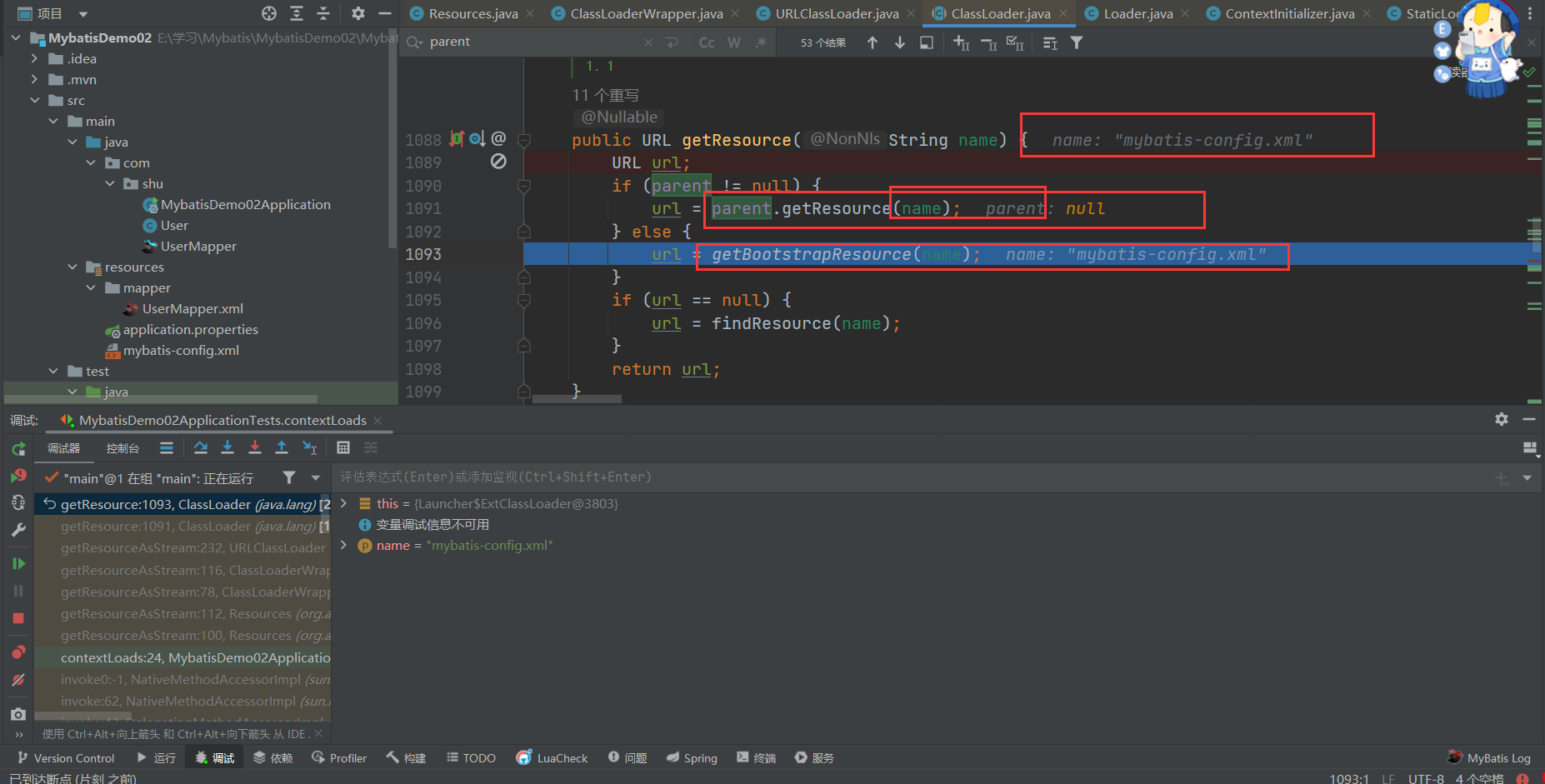Expand the 'this' variable node
Viewport: 1545px width, 784px height.
pos(343,503)
